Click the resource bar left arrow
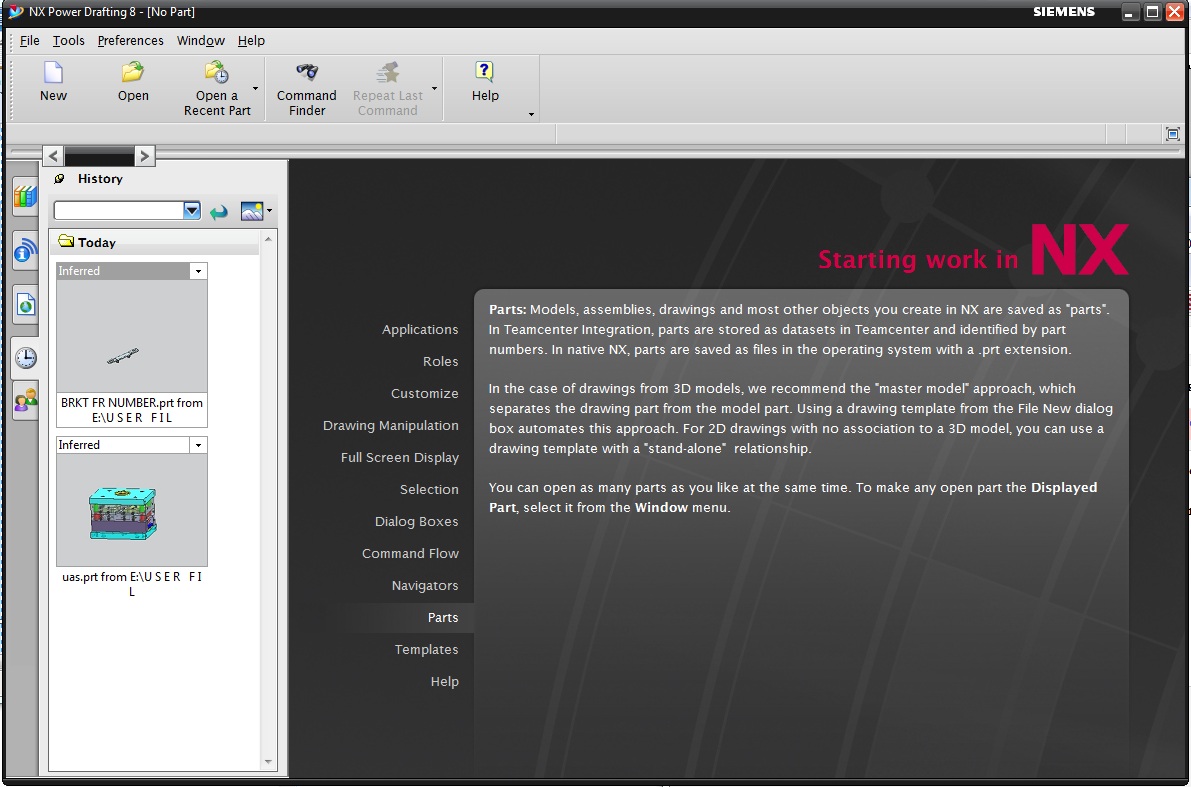Viewport: 1191px width, 787px height. coord(52,156)
